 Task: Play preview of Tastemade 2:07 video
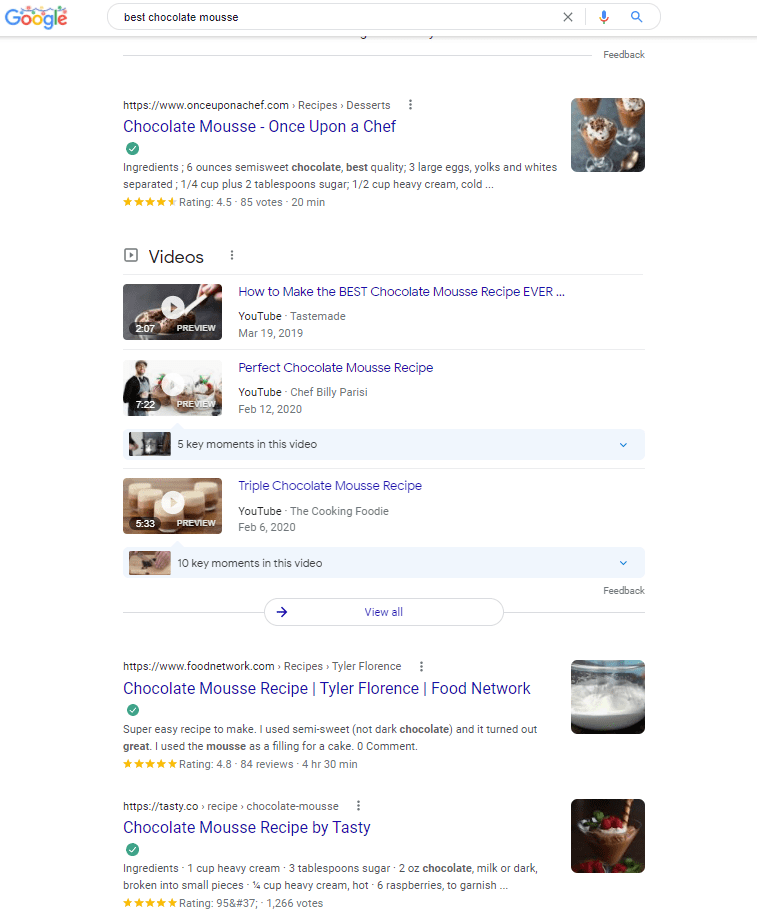tap(173, 312)
